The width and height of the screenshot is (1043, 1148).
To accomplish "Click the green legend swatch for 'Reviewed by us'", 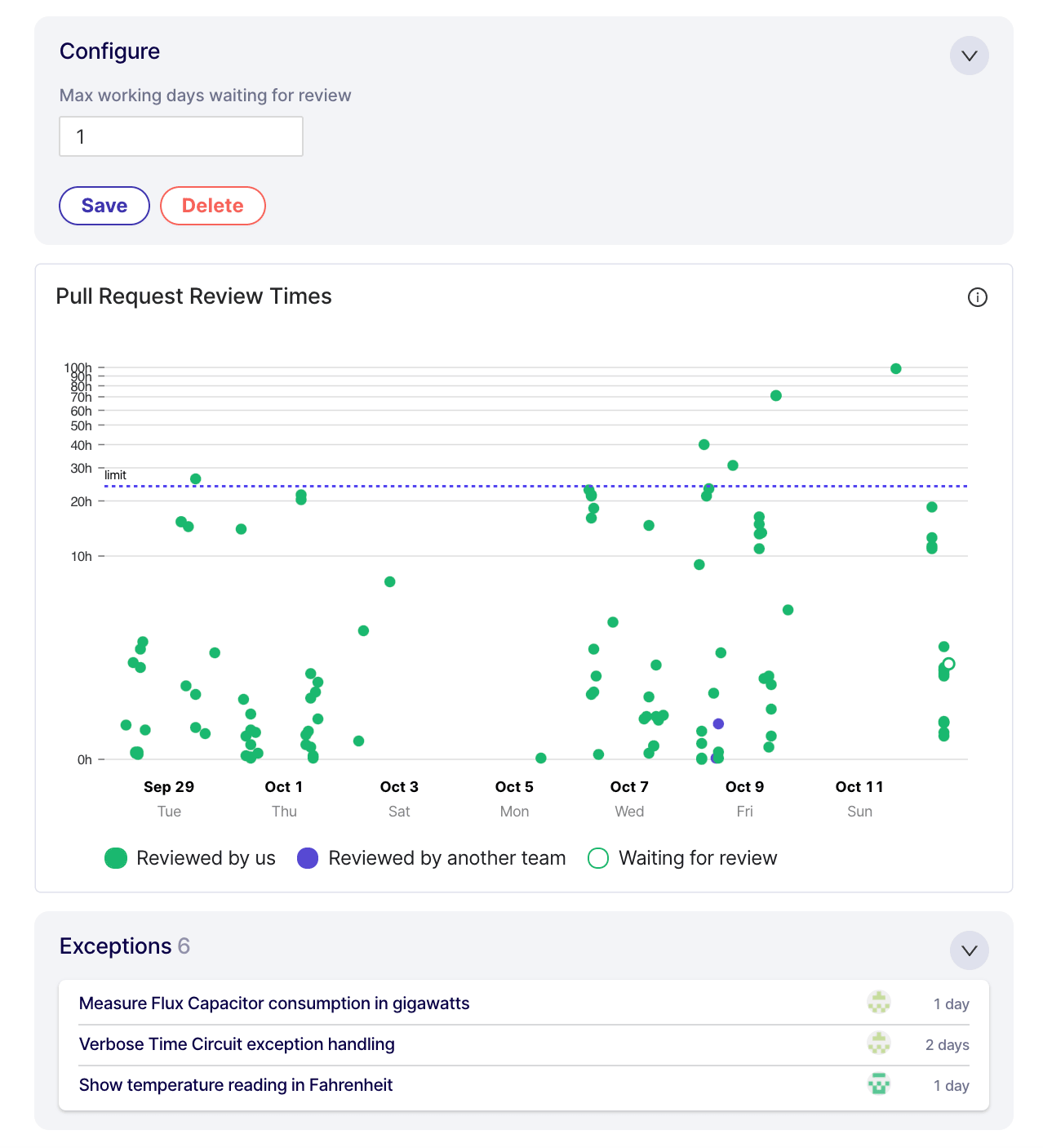I will point(116,858).
